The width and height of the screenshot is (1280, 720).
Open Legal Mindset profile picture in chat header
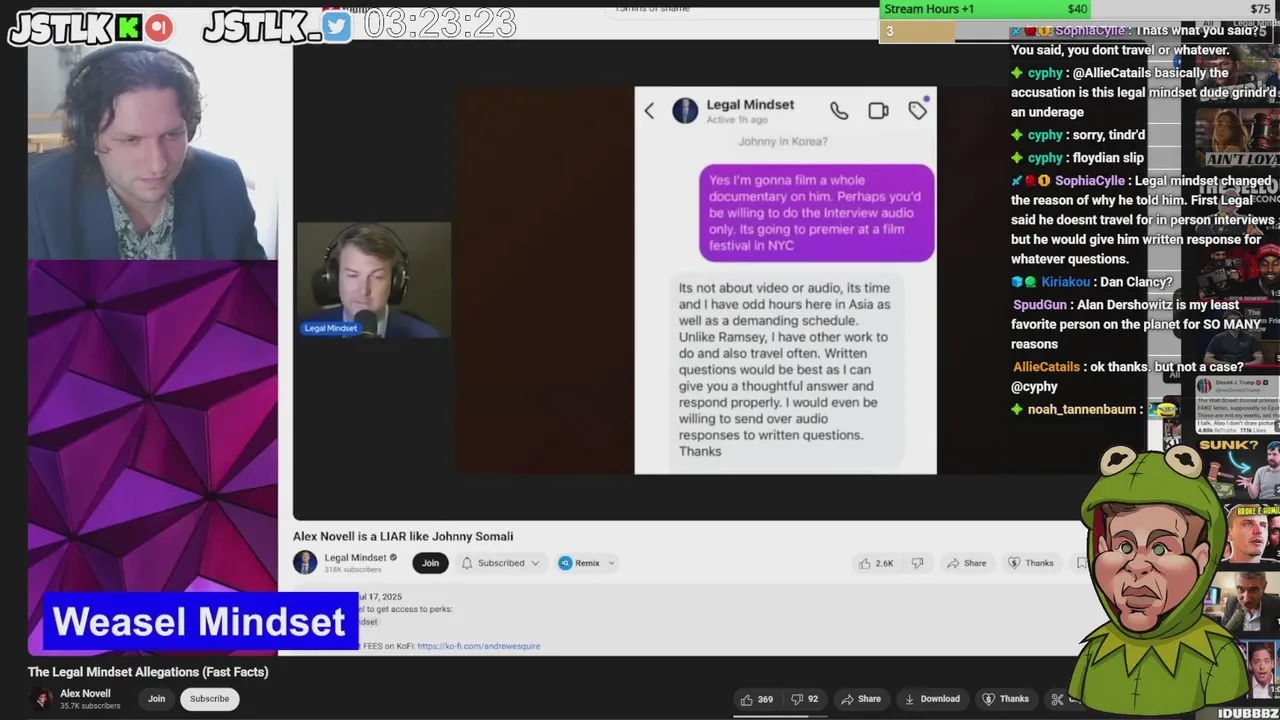click(685, 111)
